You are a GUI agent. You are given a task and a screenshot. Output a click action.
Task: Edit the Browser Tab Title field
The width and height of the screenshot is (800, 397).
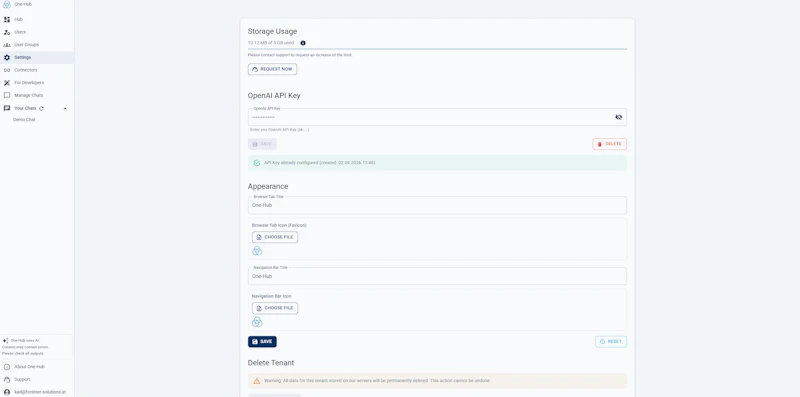437,206
